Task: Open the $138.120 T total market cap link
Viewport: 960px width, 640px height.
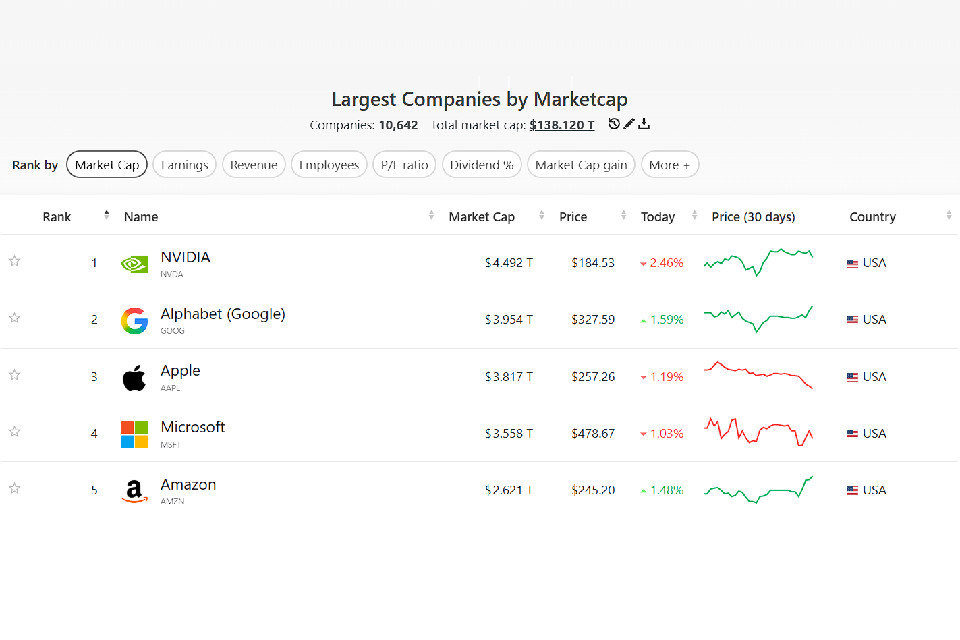Action: pos(562,125)
